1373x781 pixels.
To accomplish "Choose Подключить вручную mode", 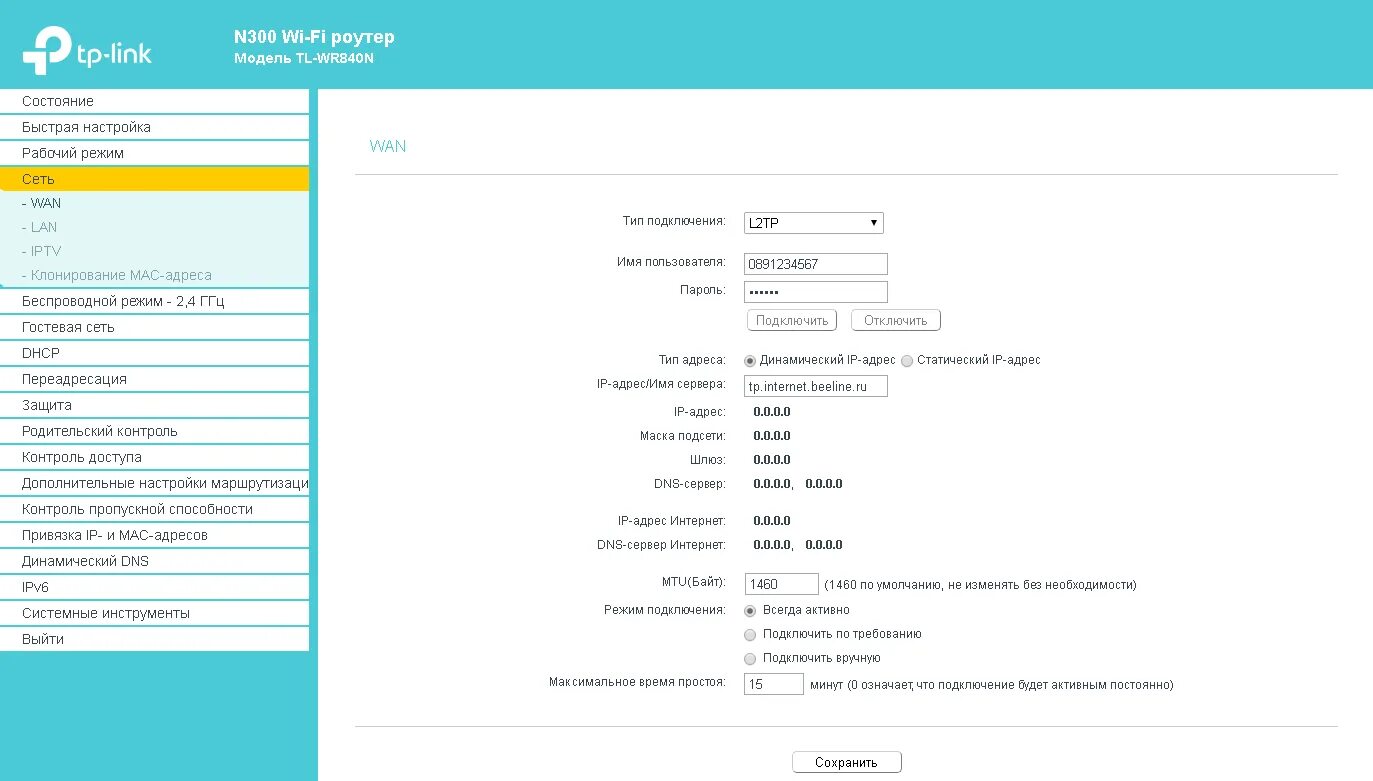I will [x=750, y=658].
